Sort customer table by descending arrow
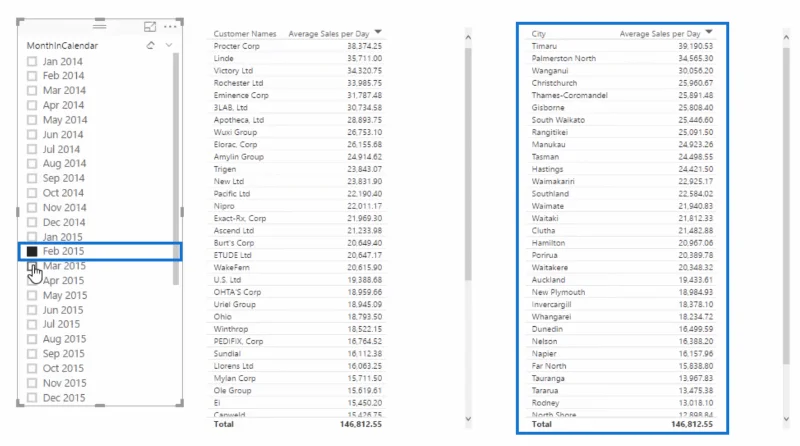Viewport: 800px width, 446px height. point(378,32)
